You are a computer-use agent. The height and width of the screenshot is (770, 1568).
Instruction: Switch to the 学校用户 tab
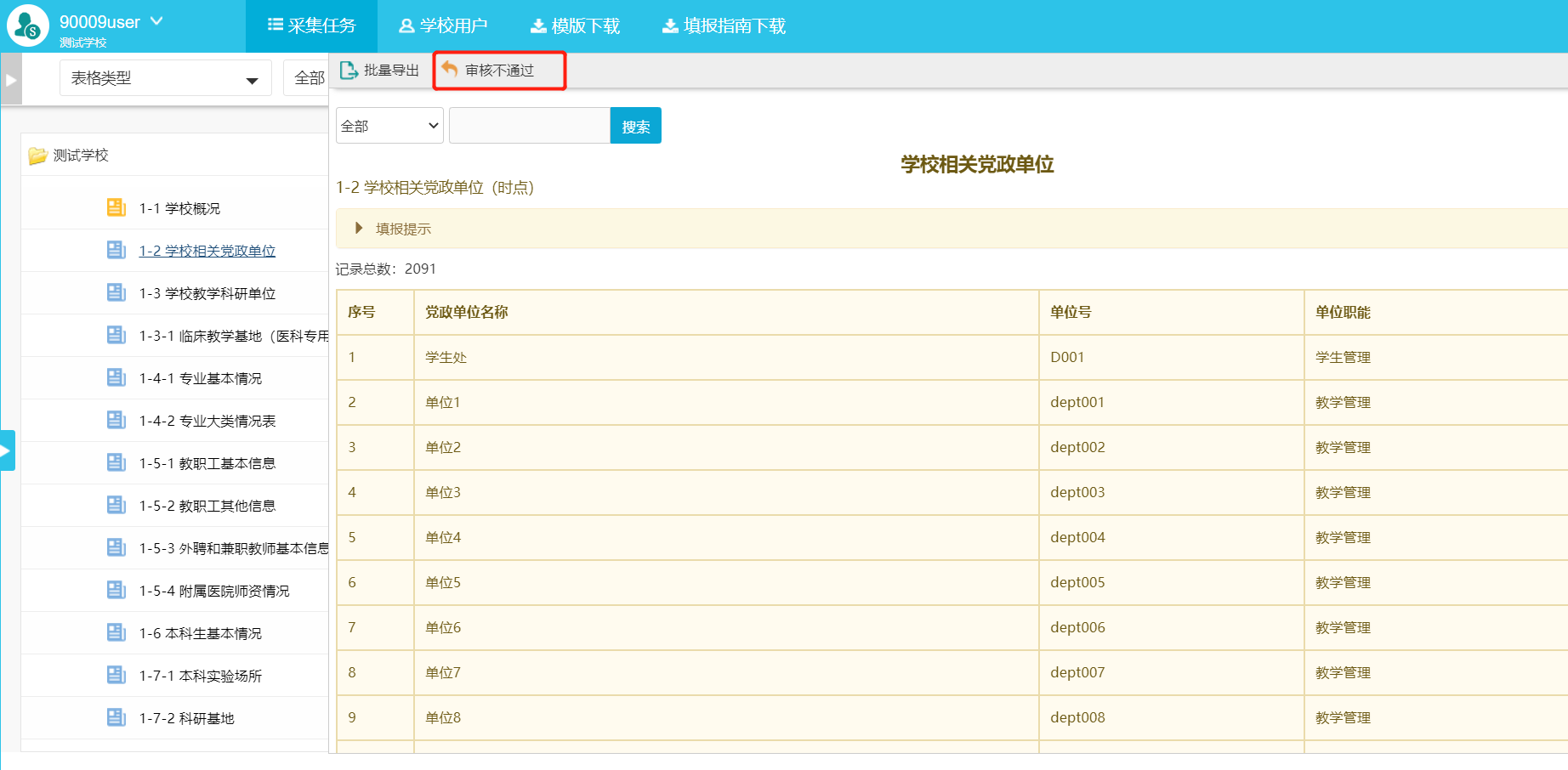[443, 26]
